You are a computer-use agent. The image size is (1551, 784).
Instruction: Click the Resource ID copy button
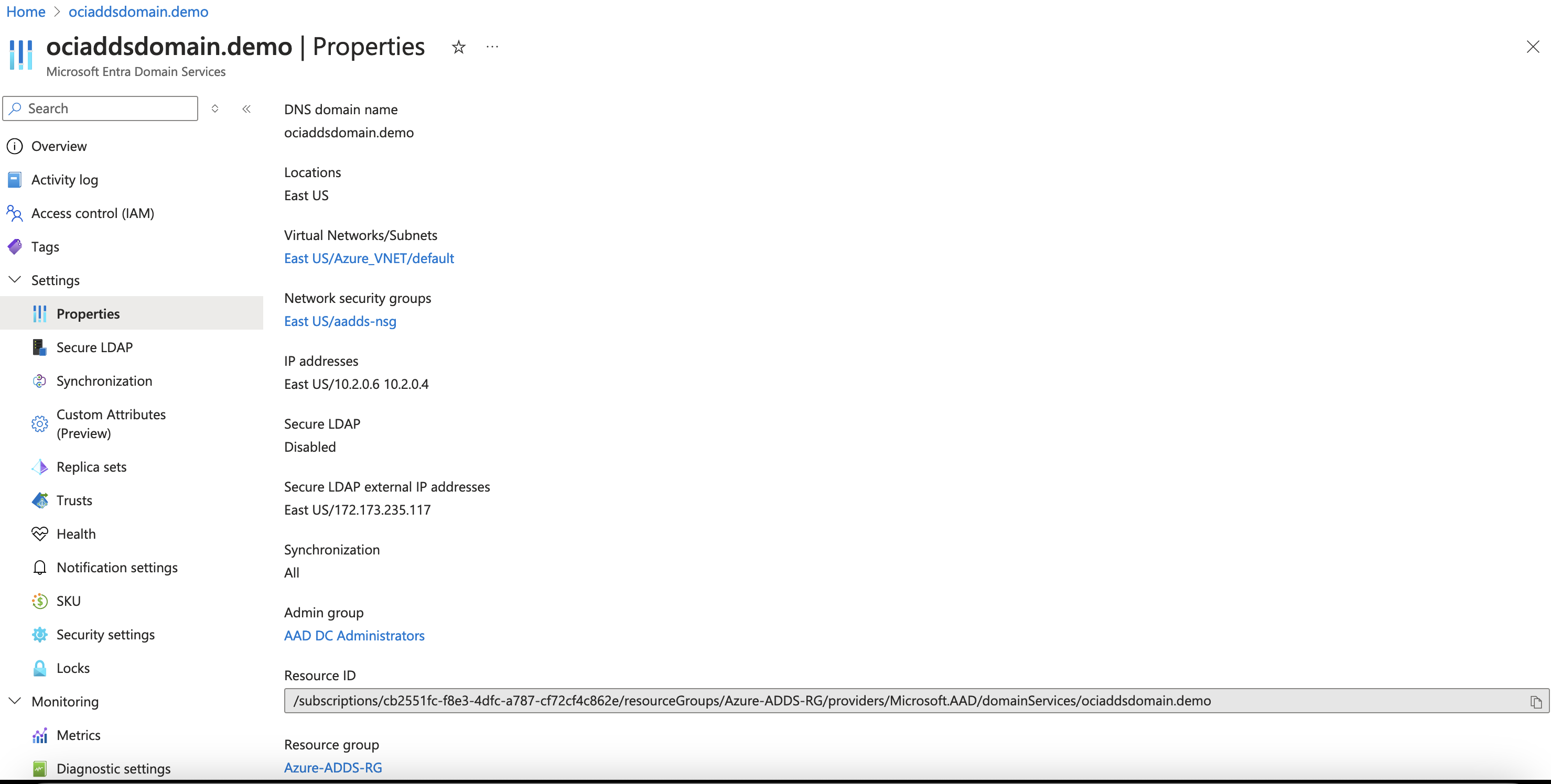click(1536, 701)
